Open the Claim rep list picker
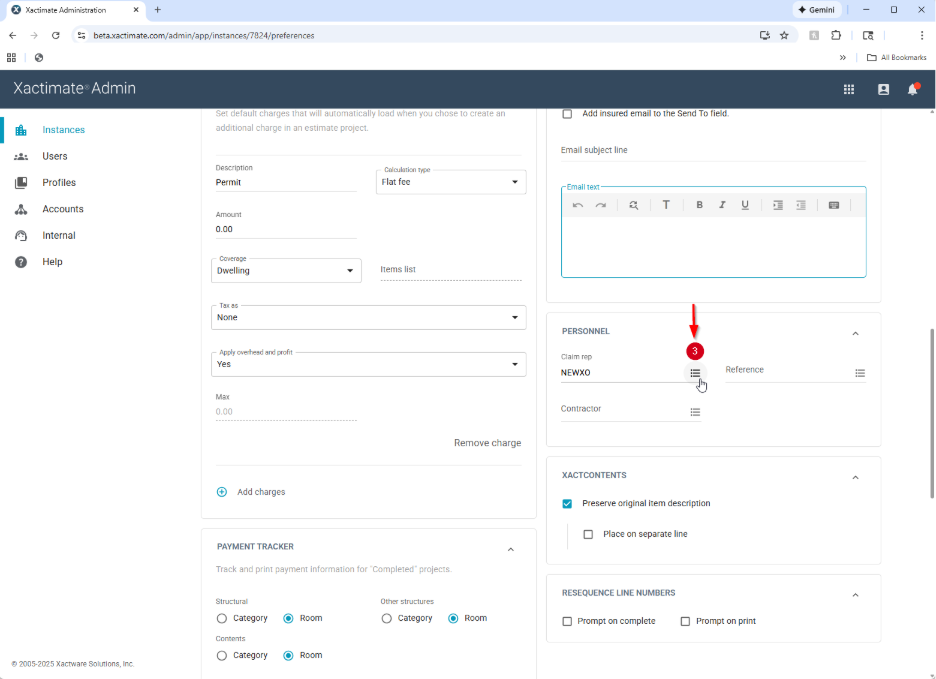Screen dimensions: 936x679 (695, 373)
